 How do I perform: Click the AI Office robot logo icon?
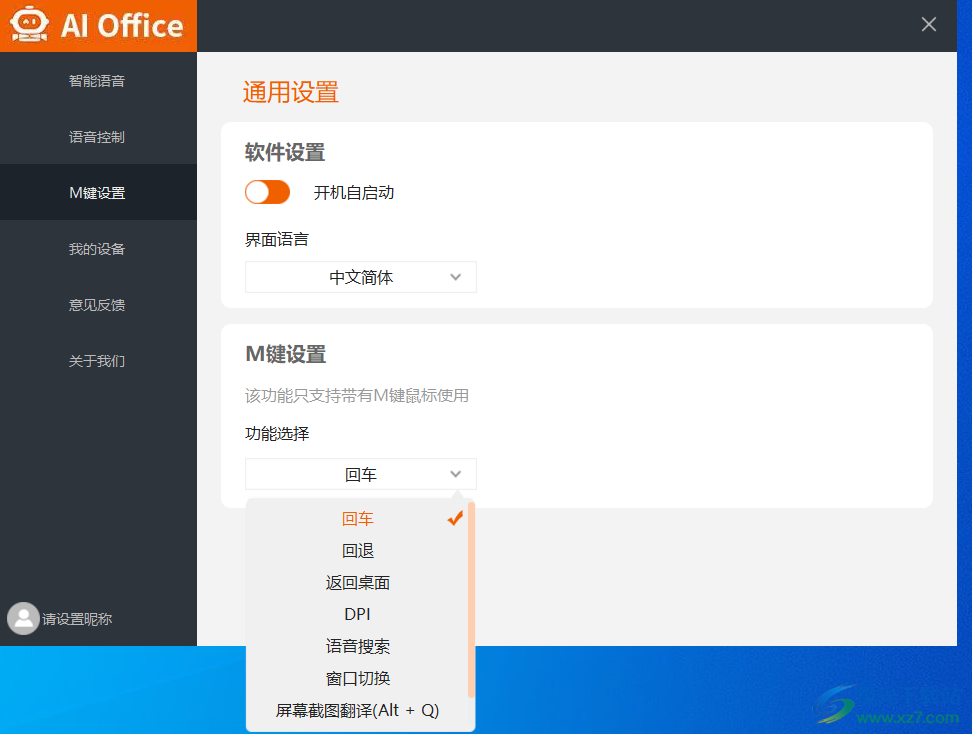(29, 24)
